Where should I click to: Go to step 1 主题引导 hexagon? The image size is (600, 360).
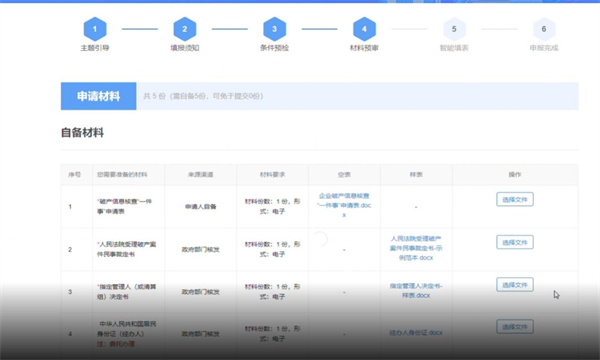point(95,29)
